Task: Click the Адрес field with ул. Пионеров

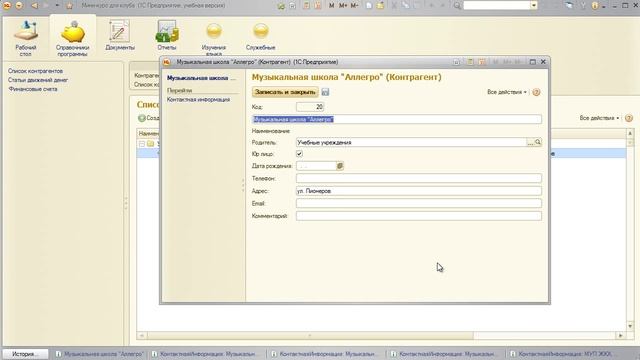Action: coord(419,191)
